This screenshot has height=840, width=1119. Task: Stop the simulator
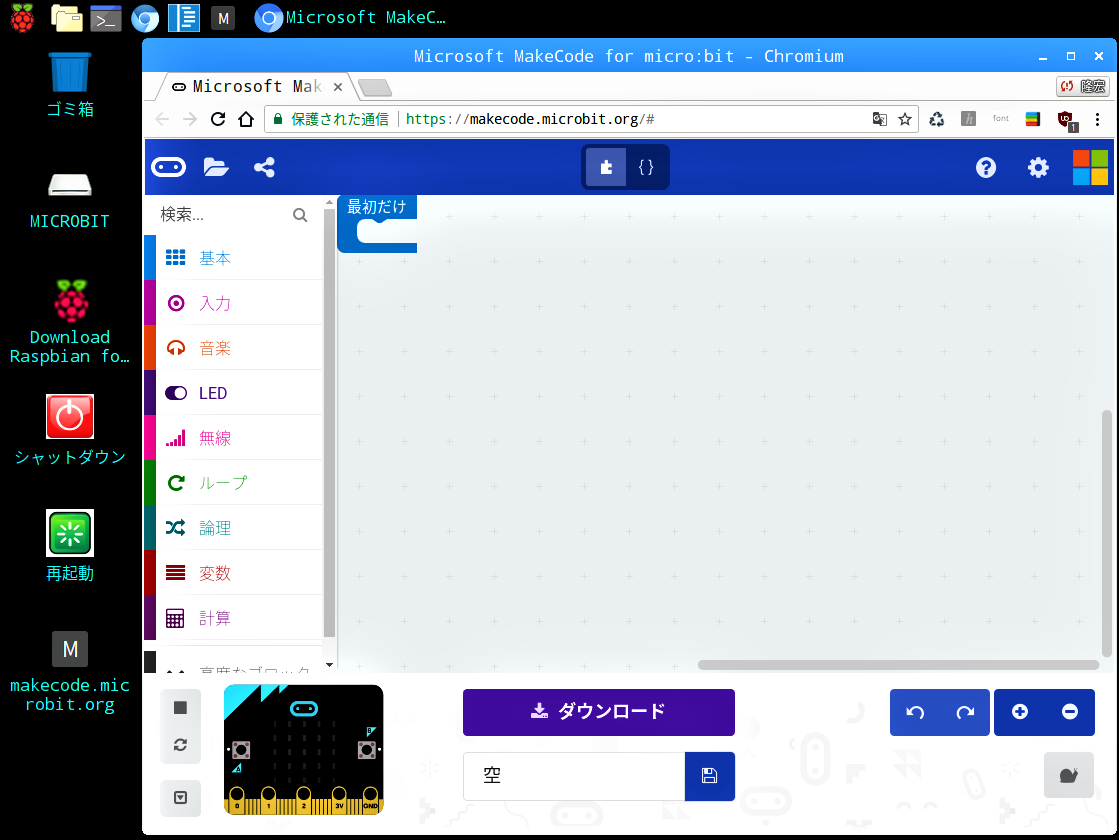tap(181, 707)
